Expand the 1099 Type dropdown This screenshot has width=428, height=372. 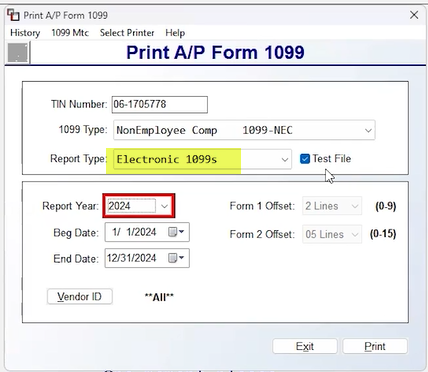point(368,130)
